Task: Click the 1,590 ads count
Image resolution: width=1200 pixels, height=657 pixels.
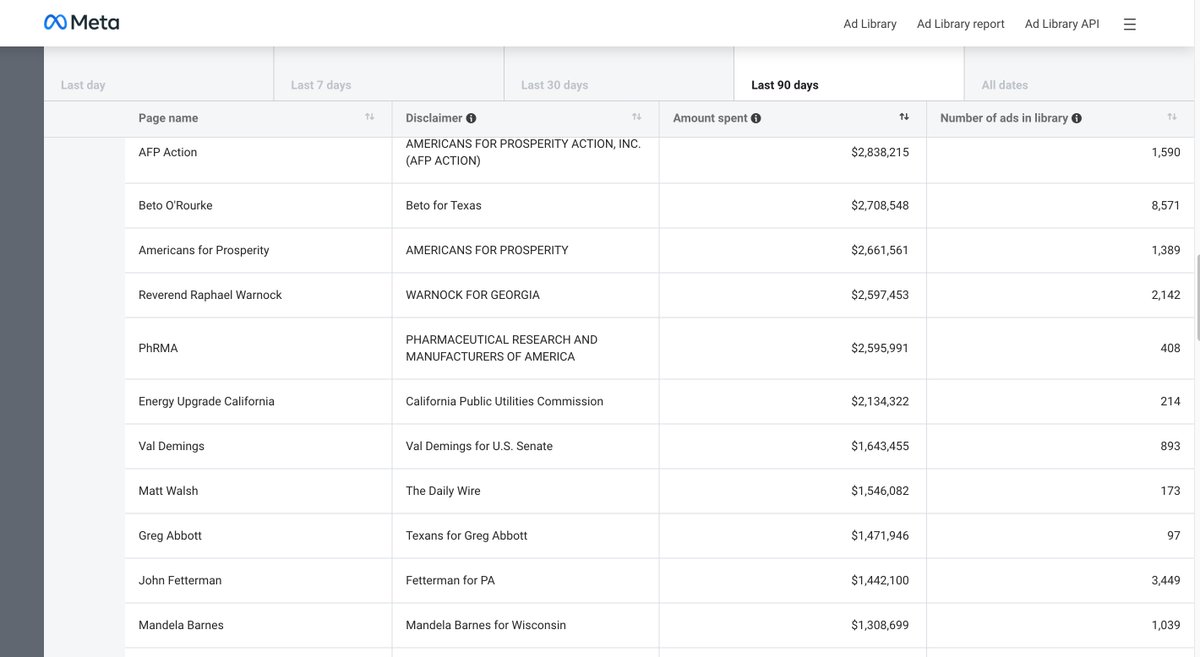Action: [x=1166, y=152]
